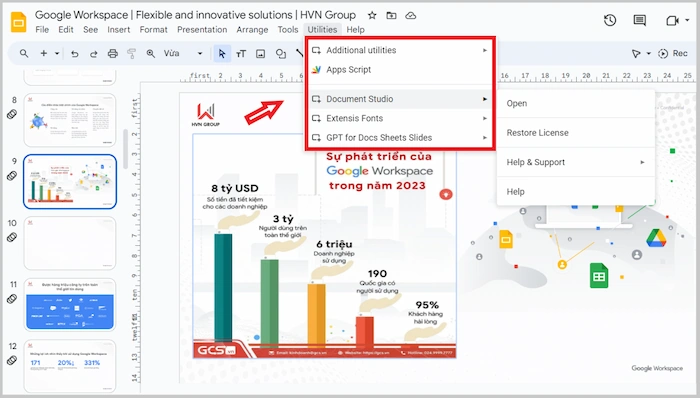Open the File menu
This screenshot has width=700, height=398.
coord(42,30)
